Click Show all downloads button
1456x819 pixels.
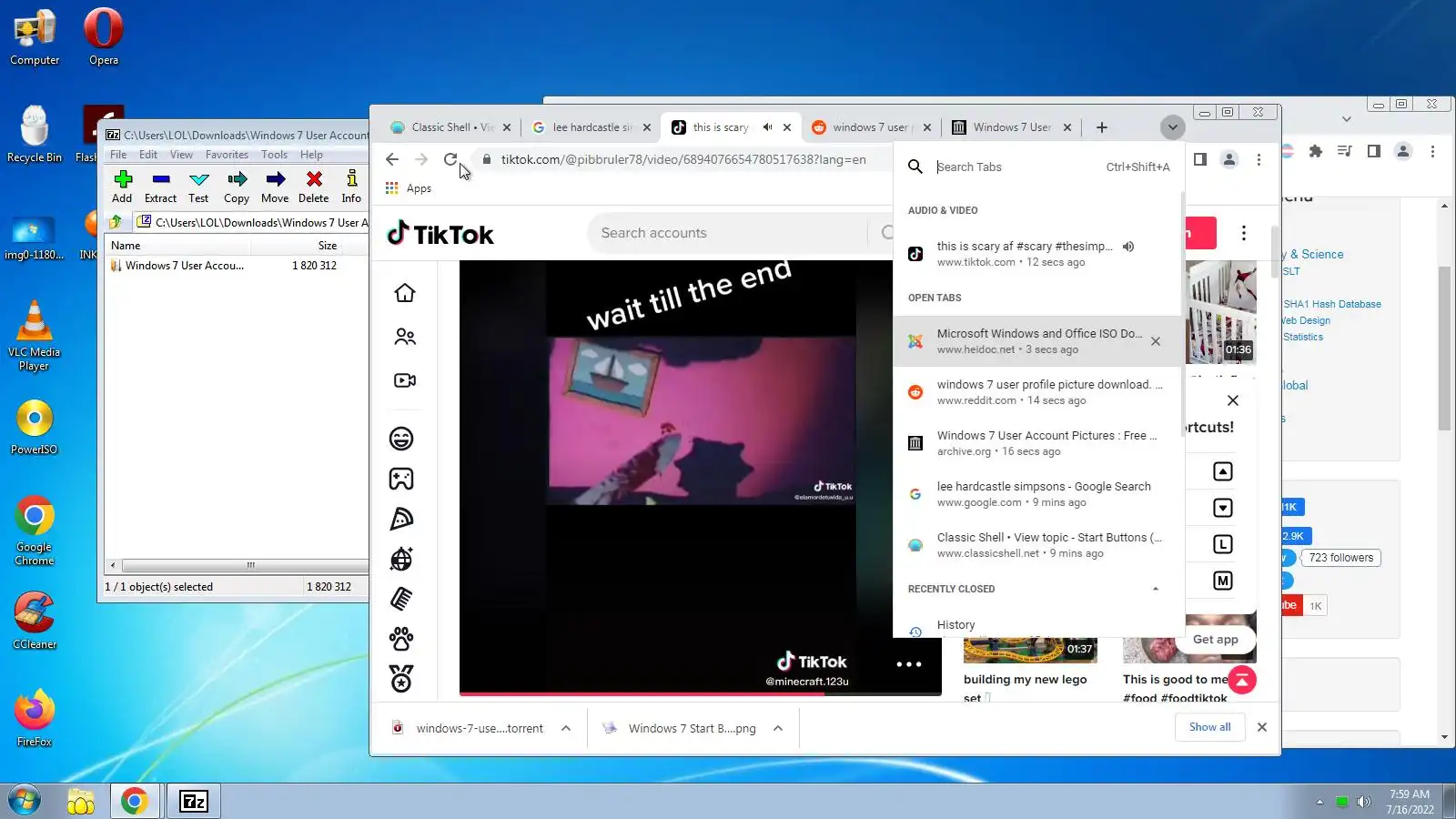pyautogui.click(x=1209, y=727)
